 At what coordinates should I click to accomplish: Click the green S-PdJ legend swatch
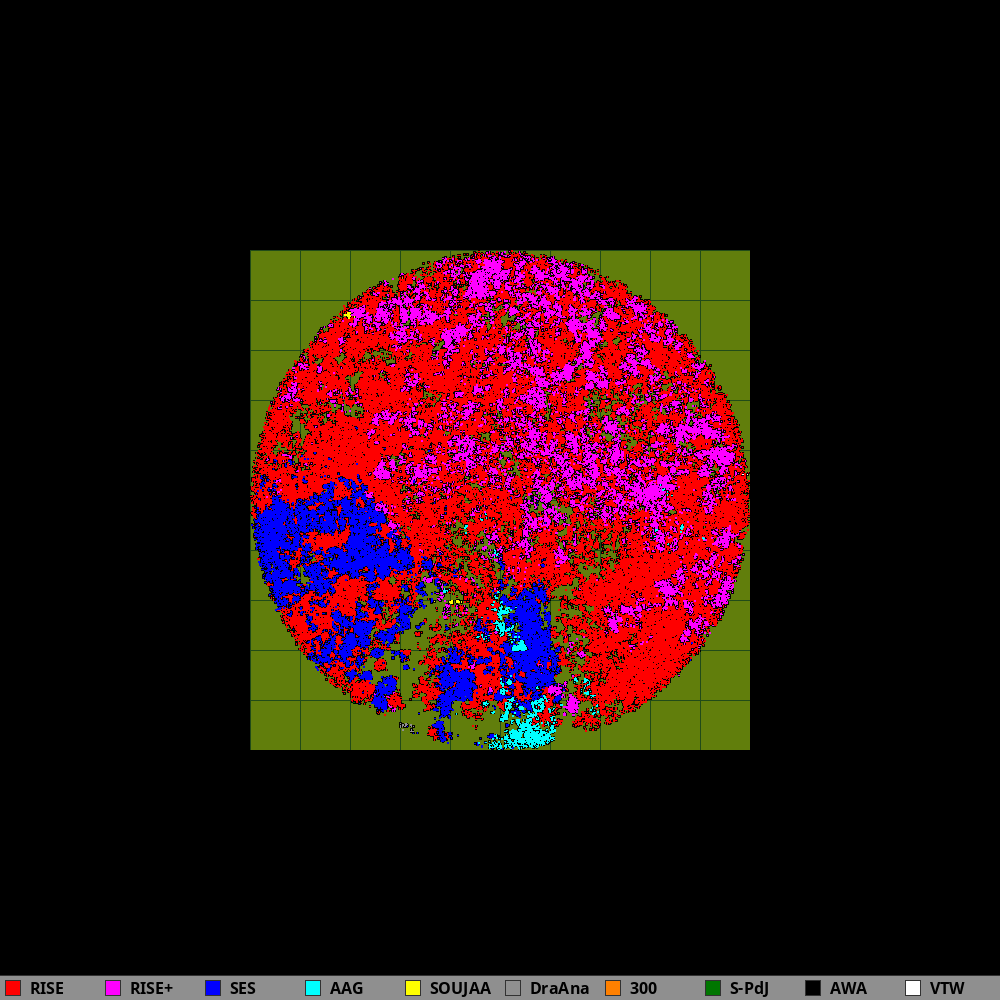(x=713, y=988)
